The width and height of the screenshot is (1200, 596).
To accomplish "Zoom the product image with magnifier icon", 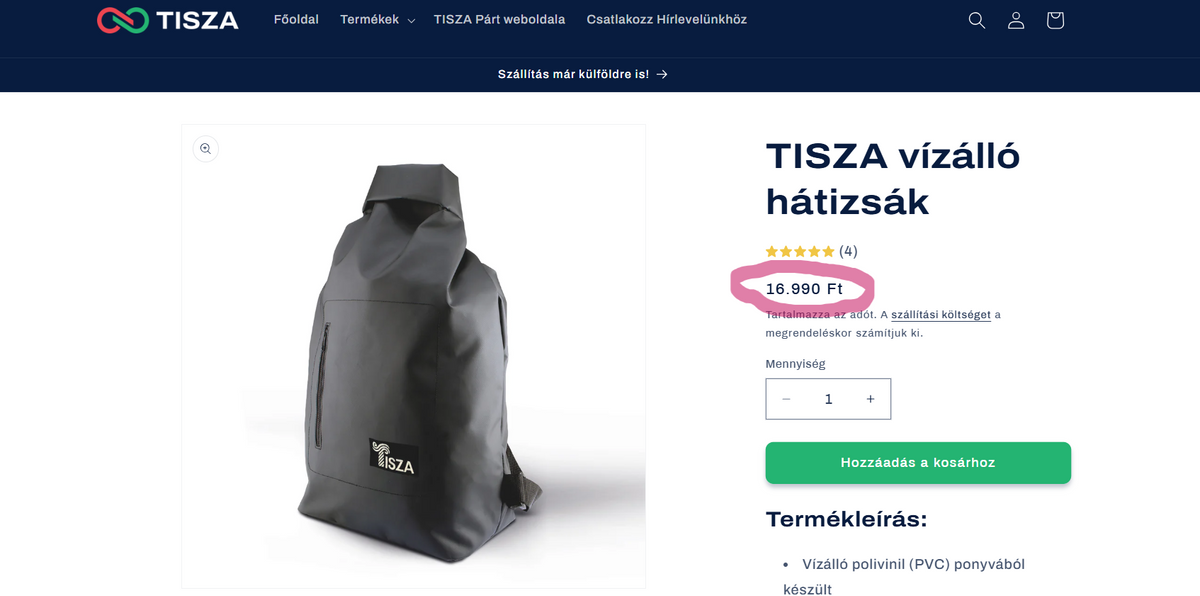I will 205,149.
